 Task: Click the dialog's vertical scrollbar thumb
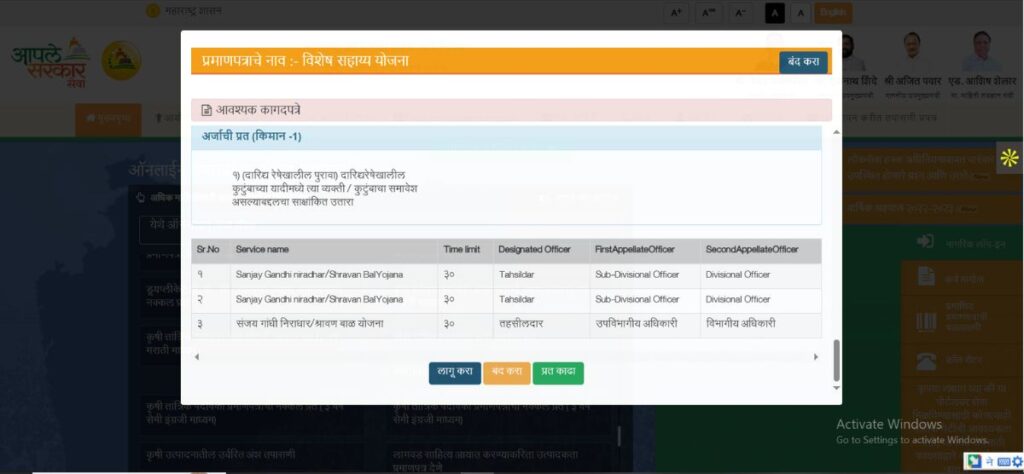point(837,360)
